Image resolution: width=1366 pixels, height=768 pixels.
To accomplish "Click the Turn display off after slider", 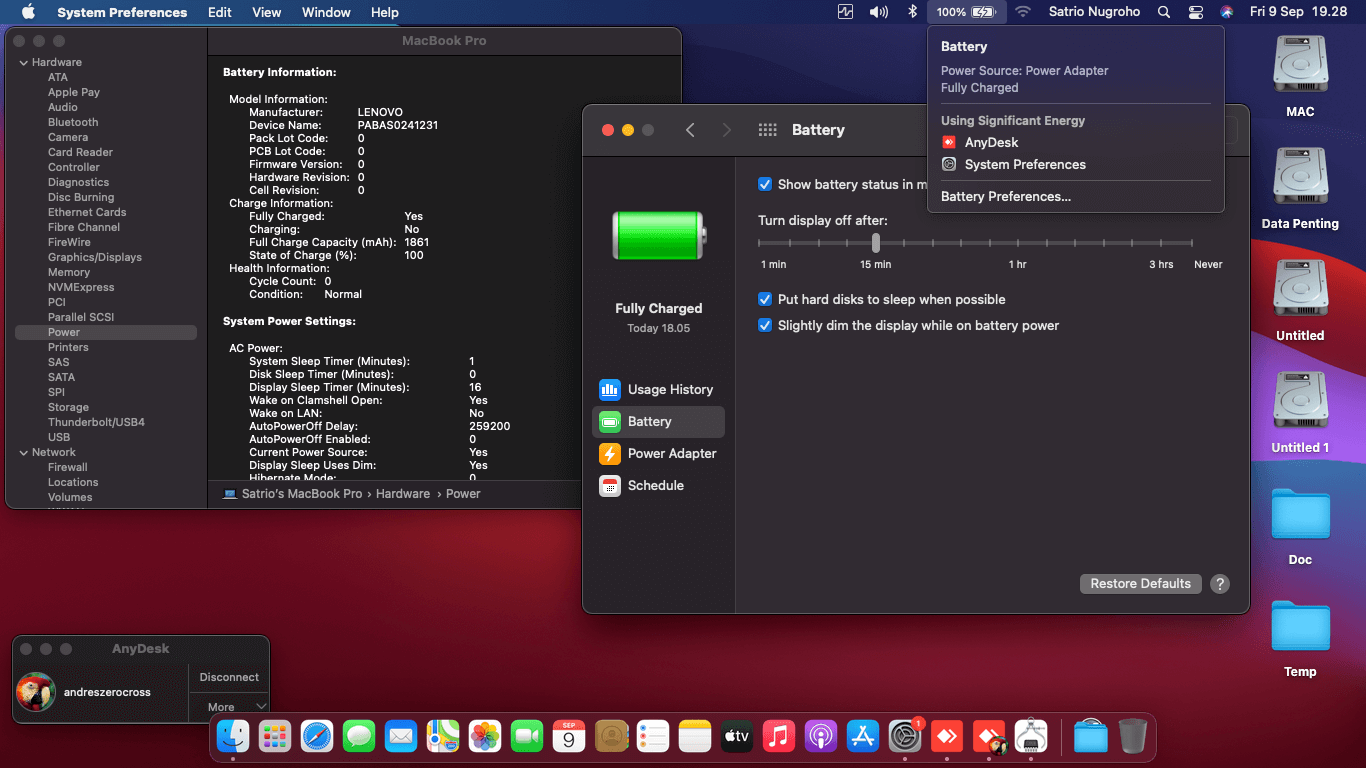I will [975, 243].
